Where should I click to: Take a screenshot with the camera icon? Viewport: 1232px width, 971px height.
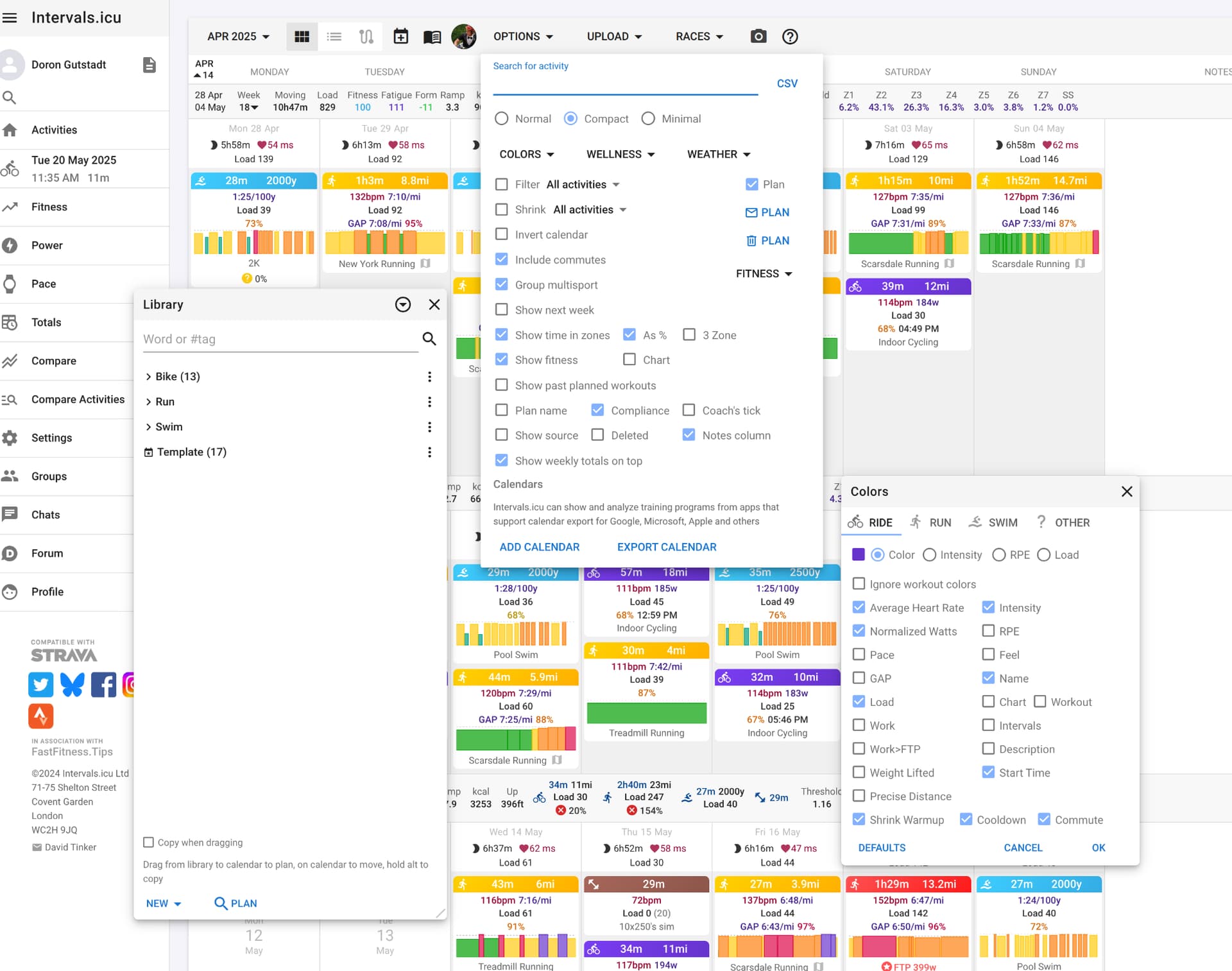tap(758, 37)
